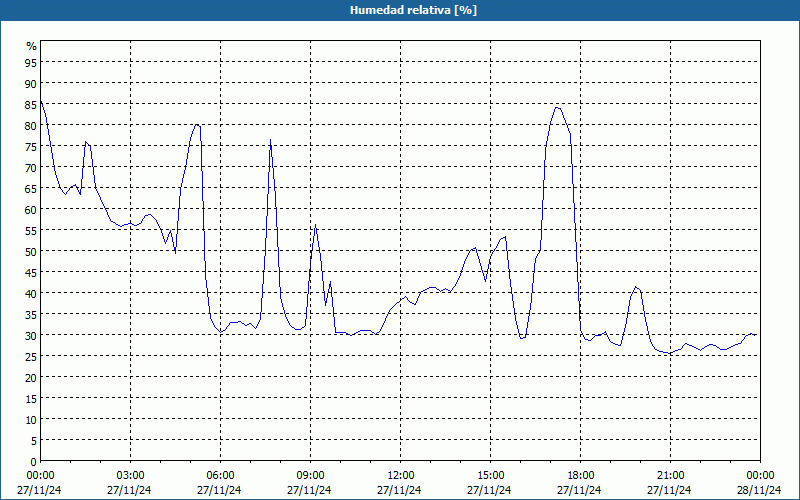Click the 15:00 time axis label
This screenshot has width=800, height=500.
490,476
